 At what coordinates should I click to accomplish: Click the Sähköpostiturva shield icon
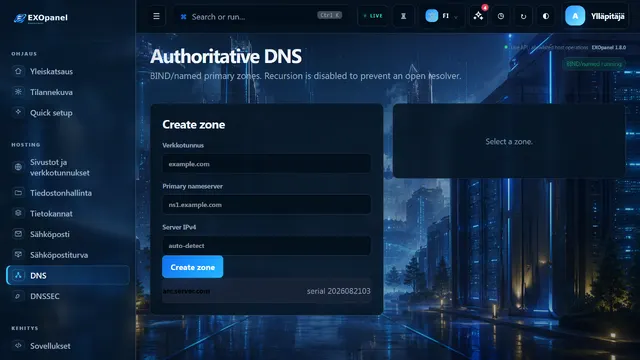tap(18, 255)
